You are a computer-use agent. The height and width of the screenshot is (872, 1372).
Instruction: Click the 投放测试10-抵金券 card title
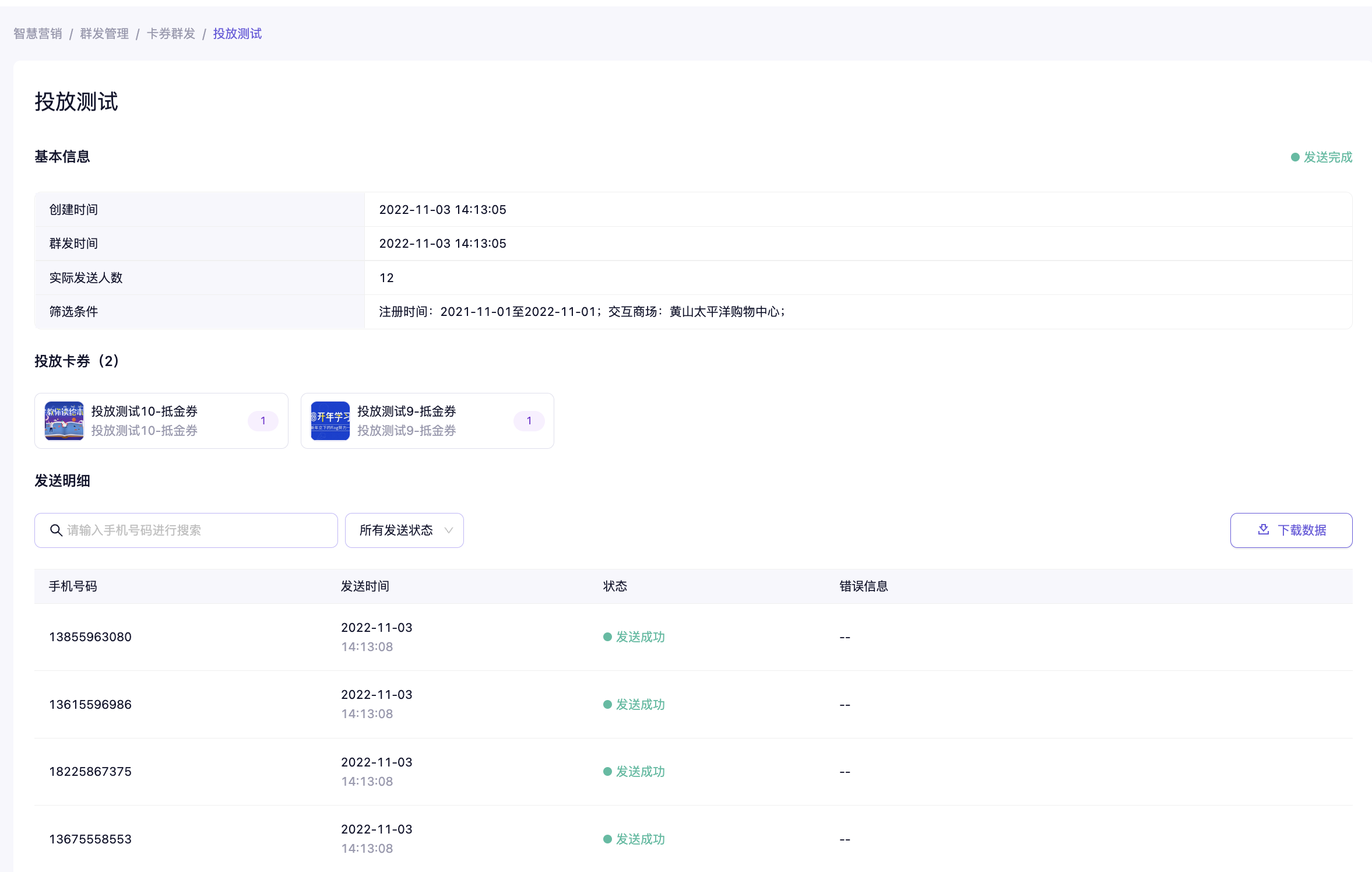coord(144,412)
